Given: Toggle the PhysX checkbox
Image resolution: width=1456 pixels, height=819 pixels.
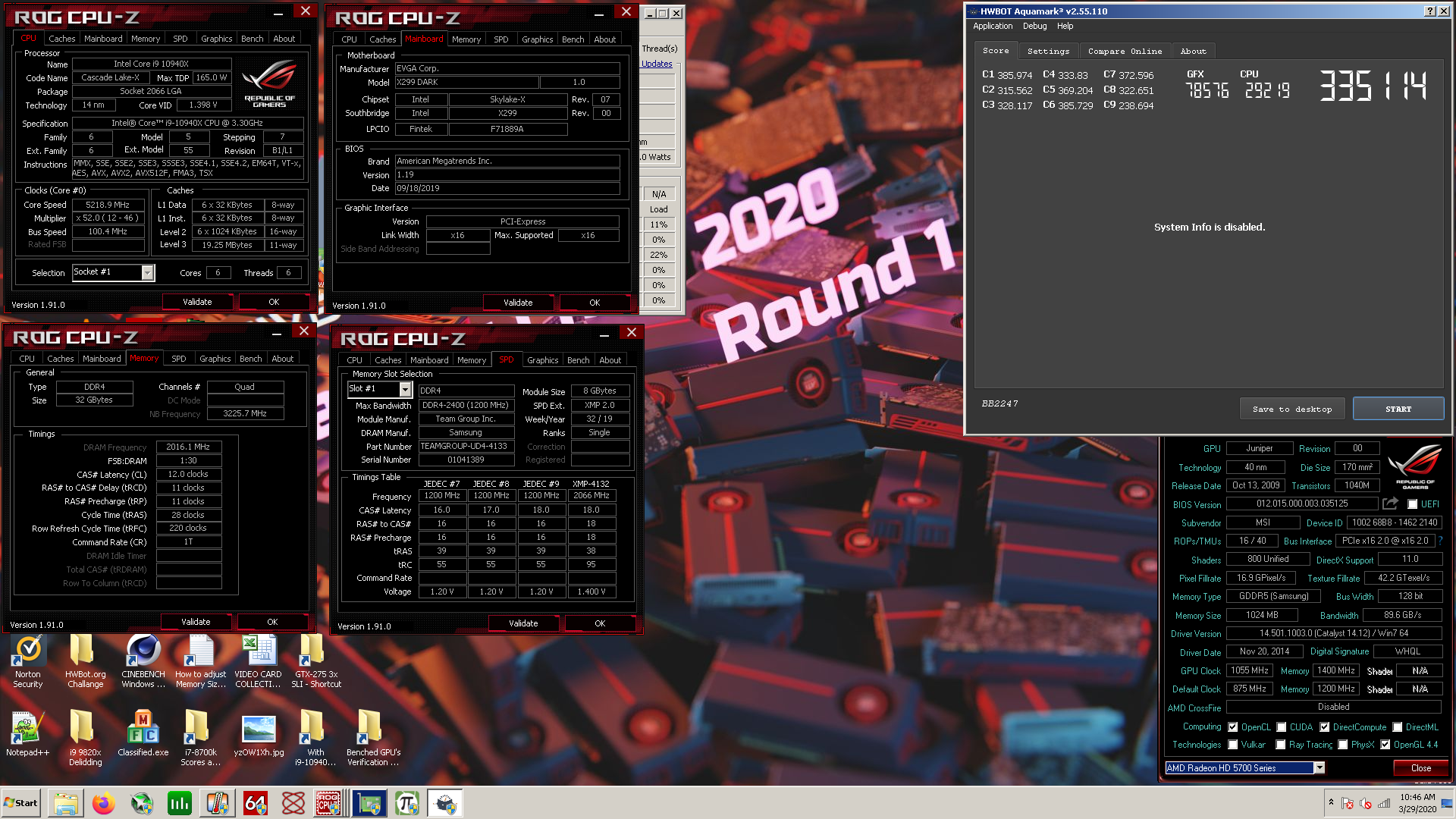Looking at the screenshot, I should 1343,745.
